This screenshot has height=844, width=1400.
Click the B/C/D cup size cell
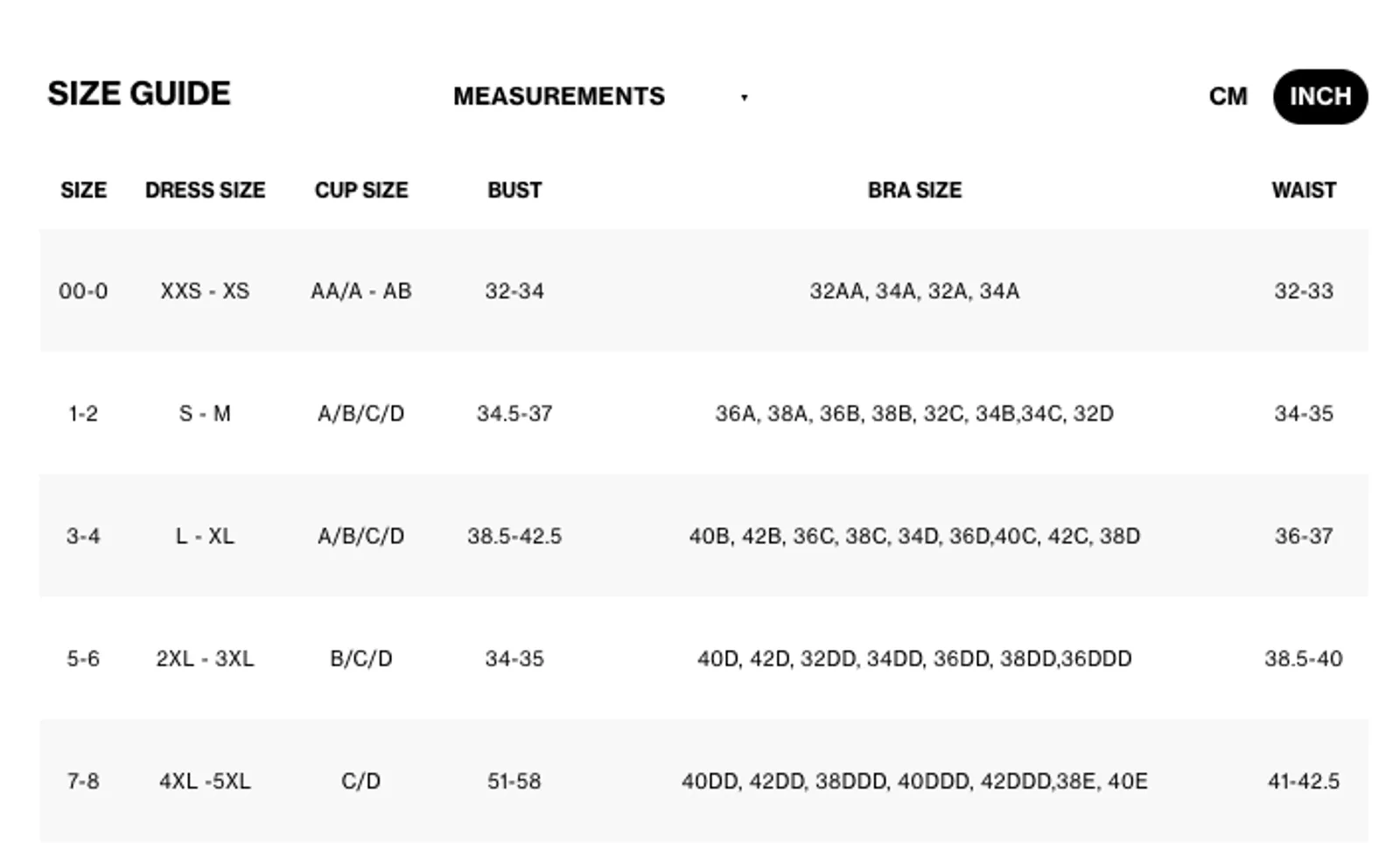point(361,658)
